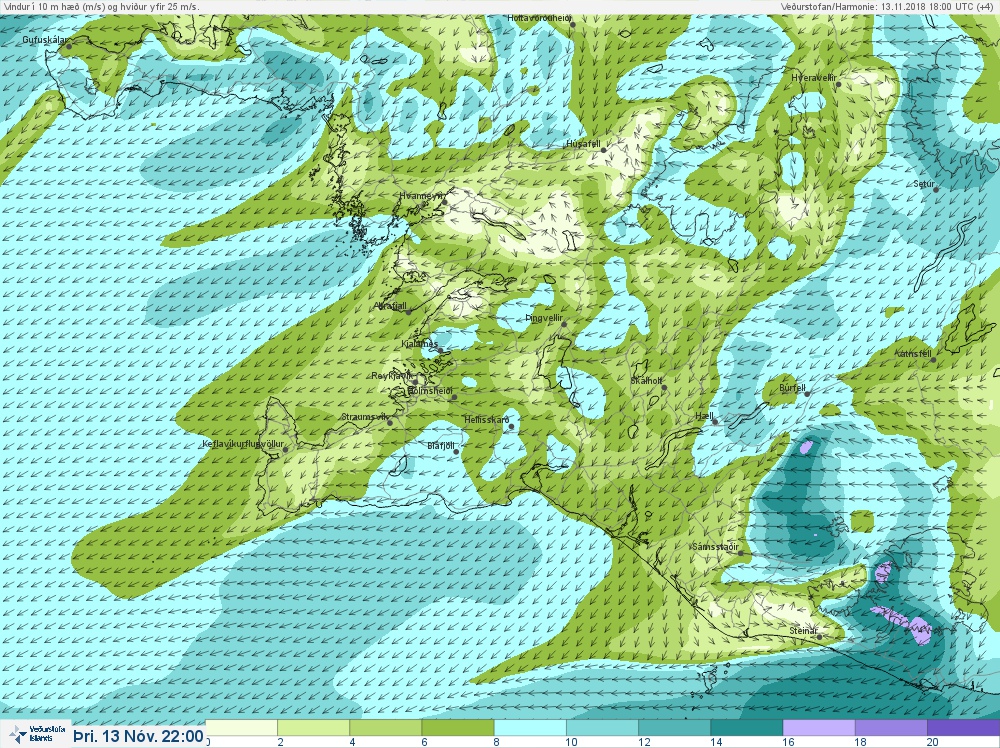This screenshot has height=748, width=1000.
Task: Click the darkest purple 20+ m/s legend swatch
Action: point(963,728)
